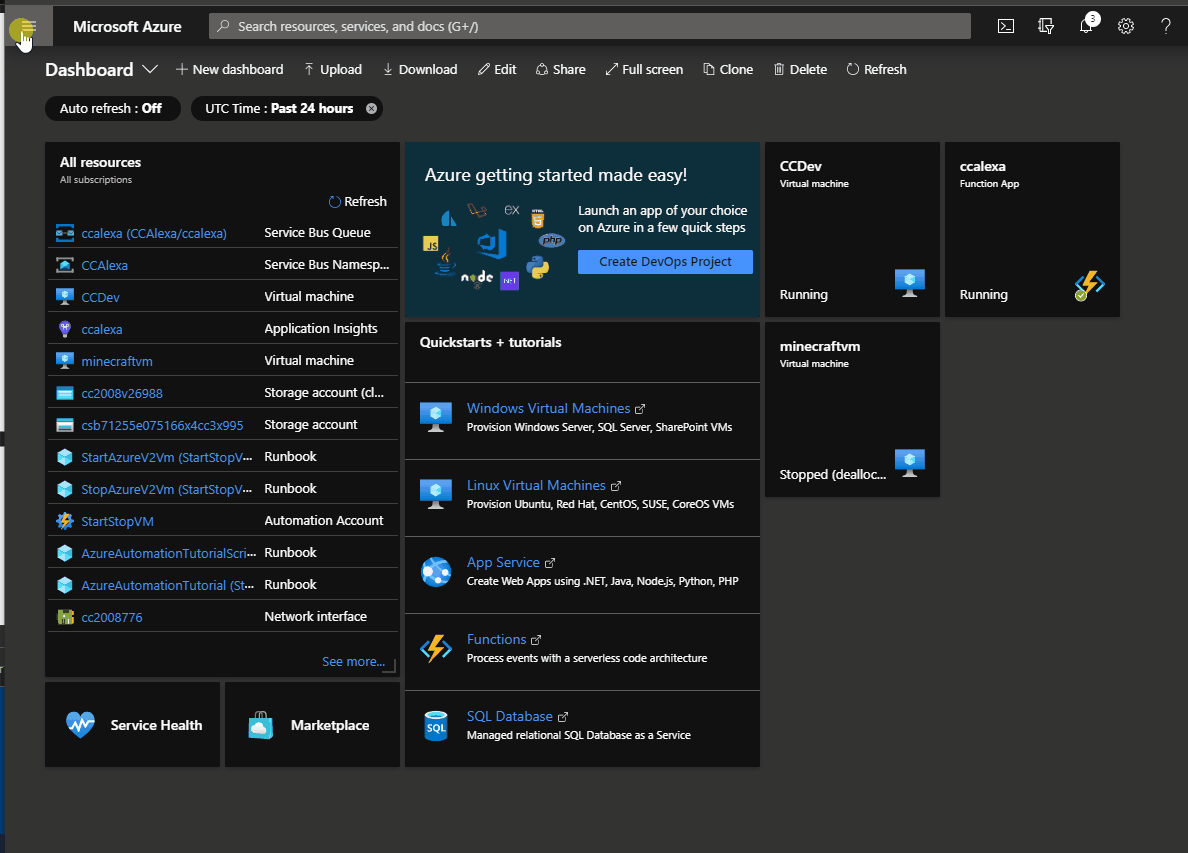Click the Service Health heart icon
1188x853 pixels.
point(80,725)
